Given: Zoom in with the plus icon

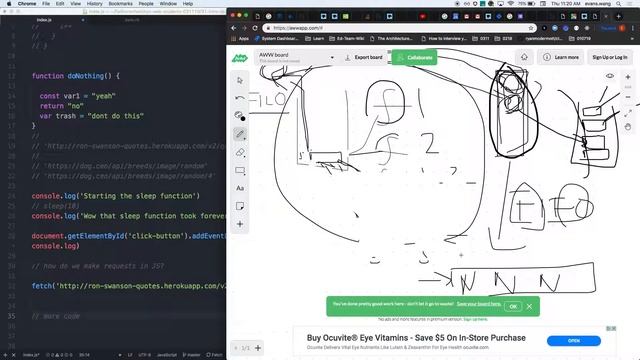Looking at the screenshot, I should [x=628, y=77].
